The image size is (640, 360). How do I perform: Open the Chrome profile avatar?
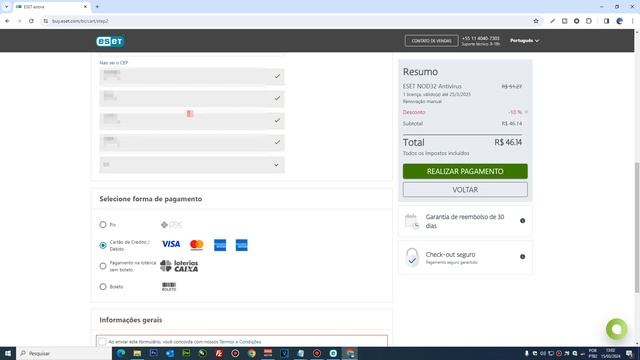[x=620, y=21]
